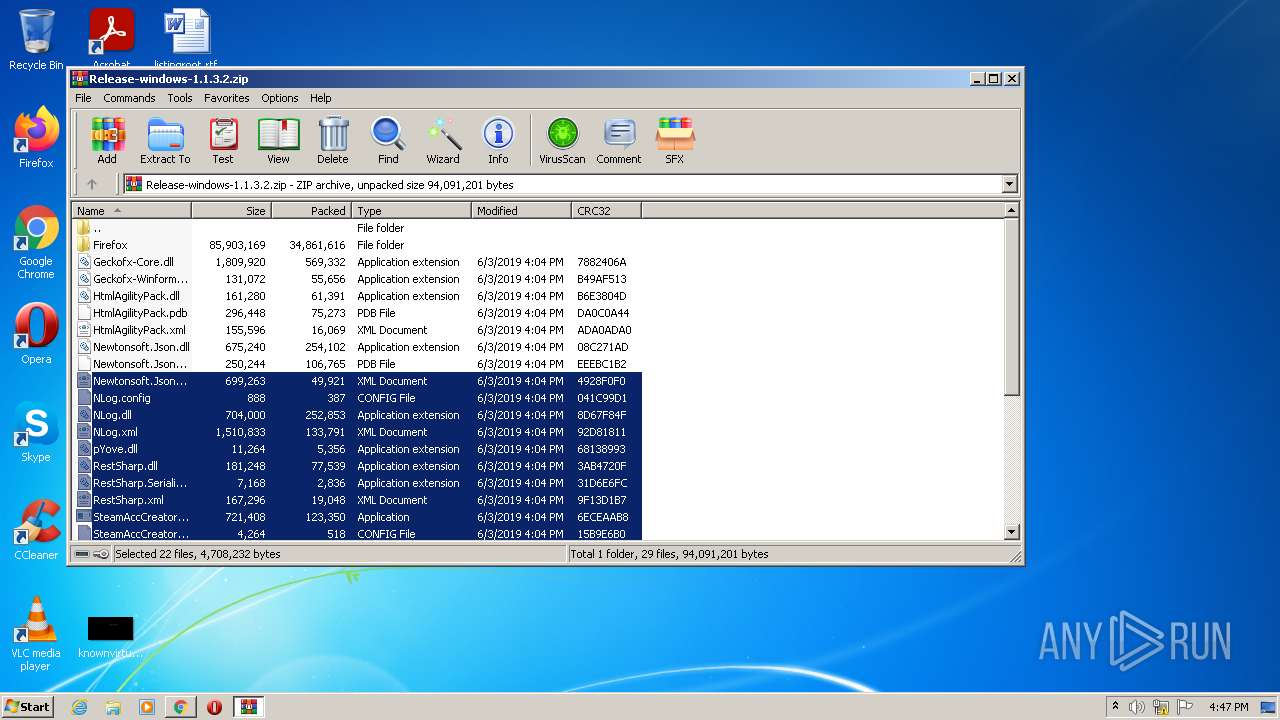Expand the archive path dropdown
The height and width of the screenshot is (720, 1280).
[x=1009, y=184]
